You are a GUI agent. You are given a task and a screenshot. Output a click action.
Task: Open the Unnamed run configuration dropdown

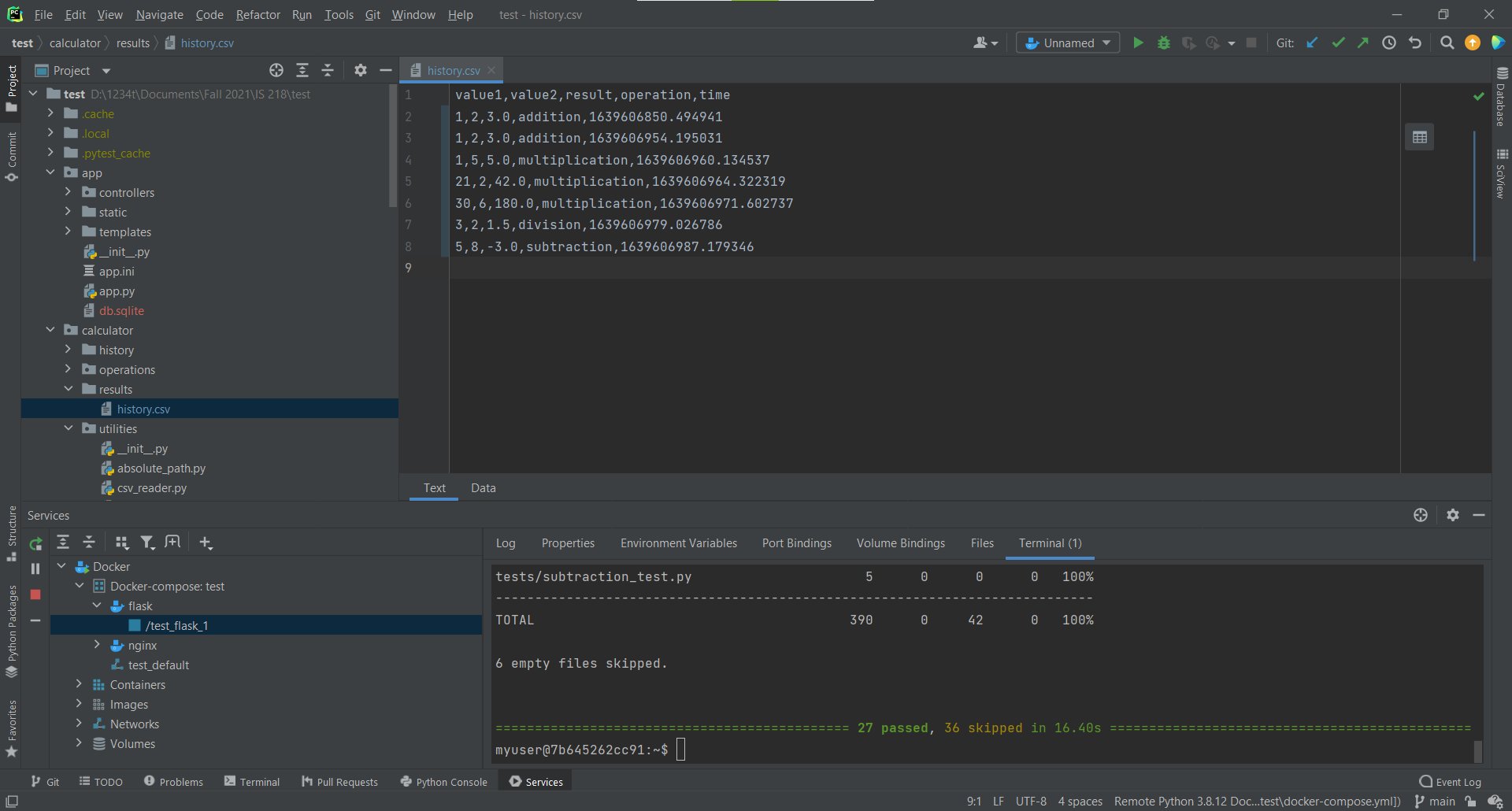[1068, 43]
